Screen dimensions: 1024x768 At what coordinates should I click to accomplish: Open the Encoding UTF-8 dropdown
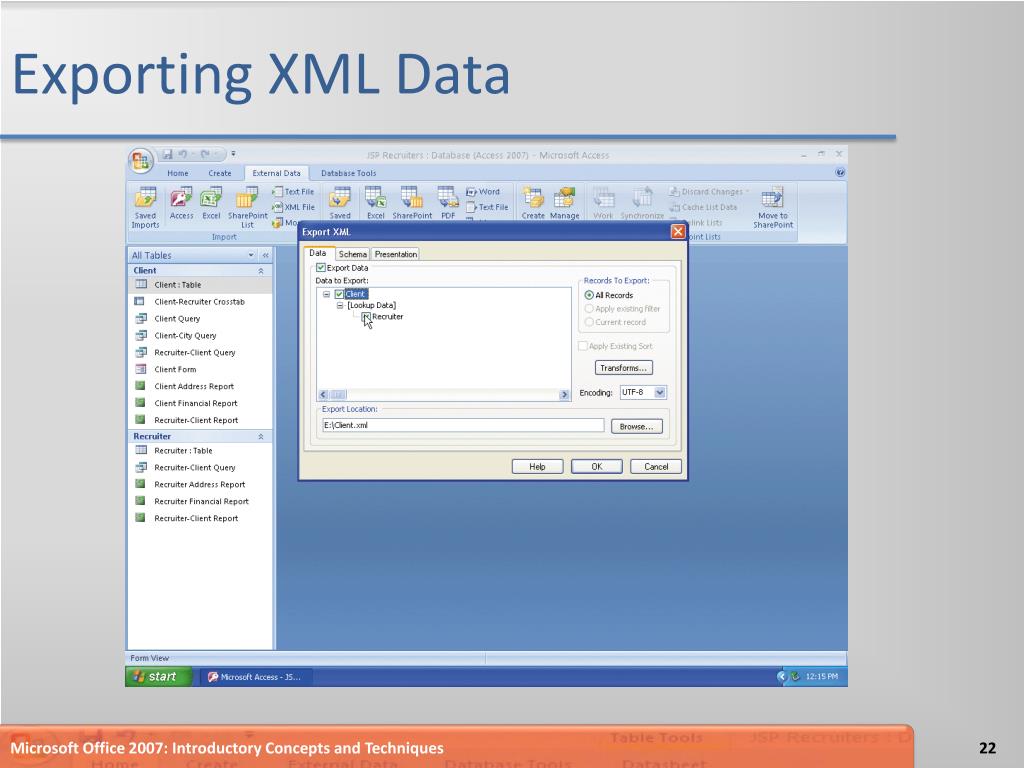click(x=660, y=392)
